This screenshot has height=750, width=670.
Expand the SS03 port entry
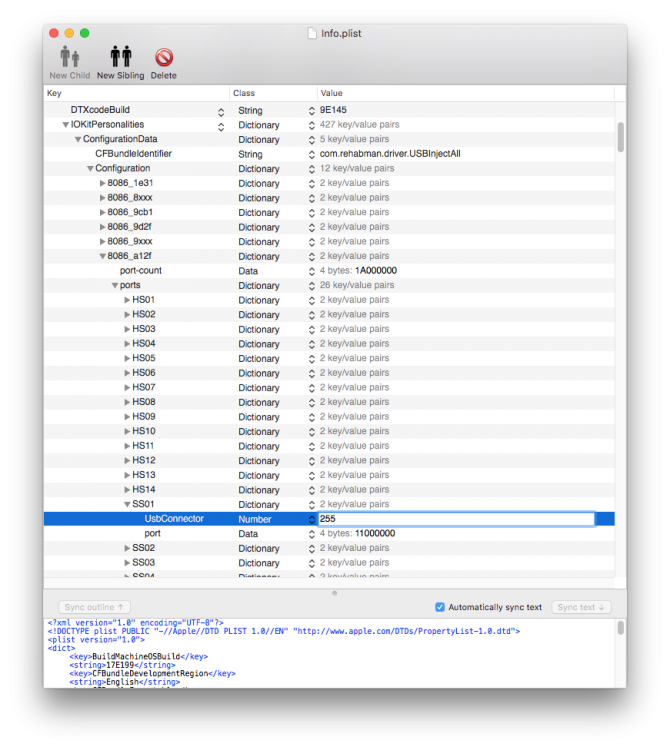[x=127, y=563]
